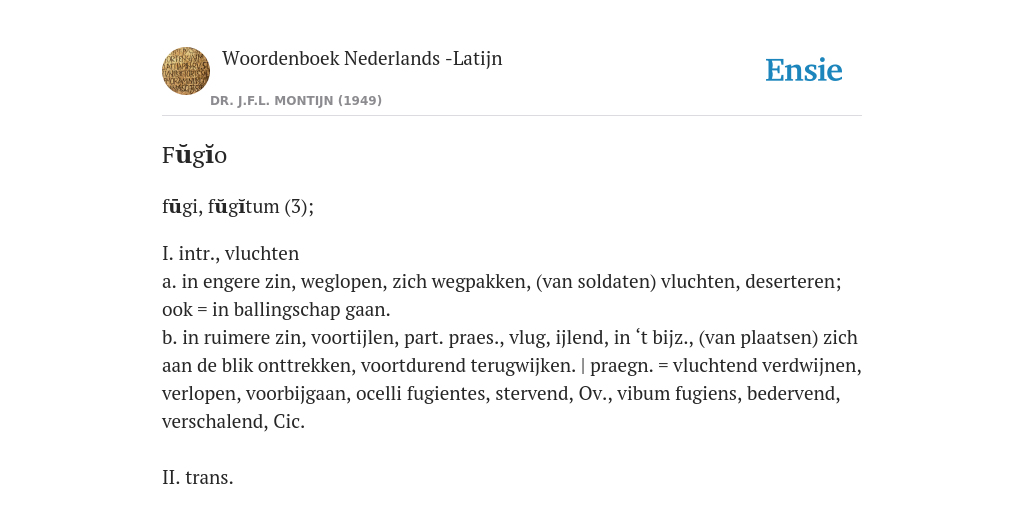This screenshot has width=1024, height=512.
Task: Select the Fŭgĭo entry heading
Action: [x=195, y=155]
